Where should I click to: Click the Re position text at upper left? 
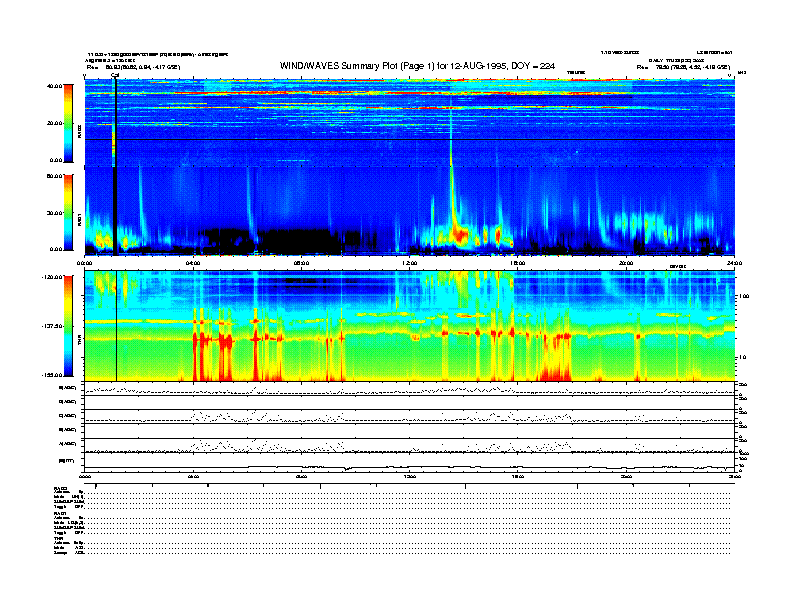(x=134, y=67)
